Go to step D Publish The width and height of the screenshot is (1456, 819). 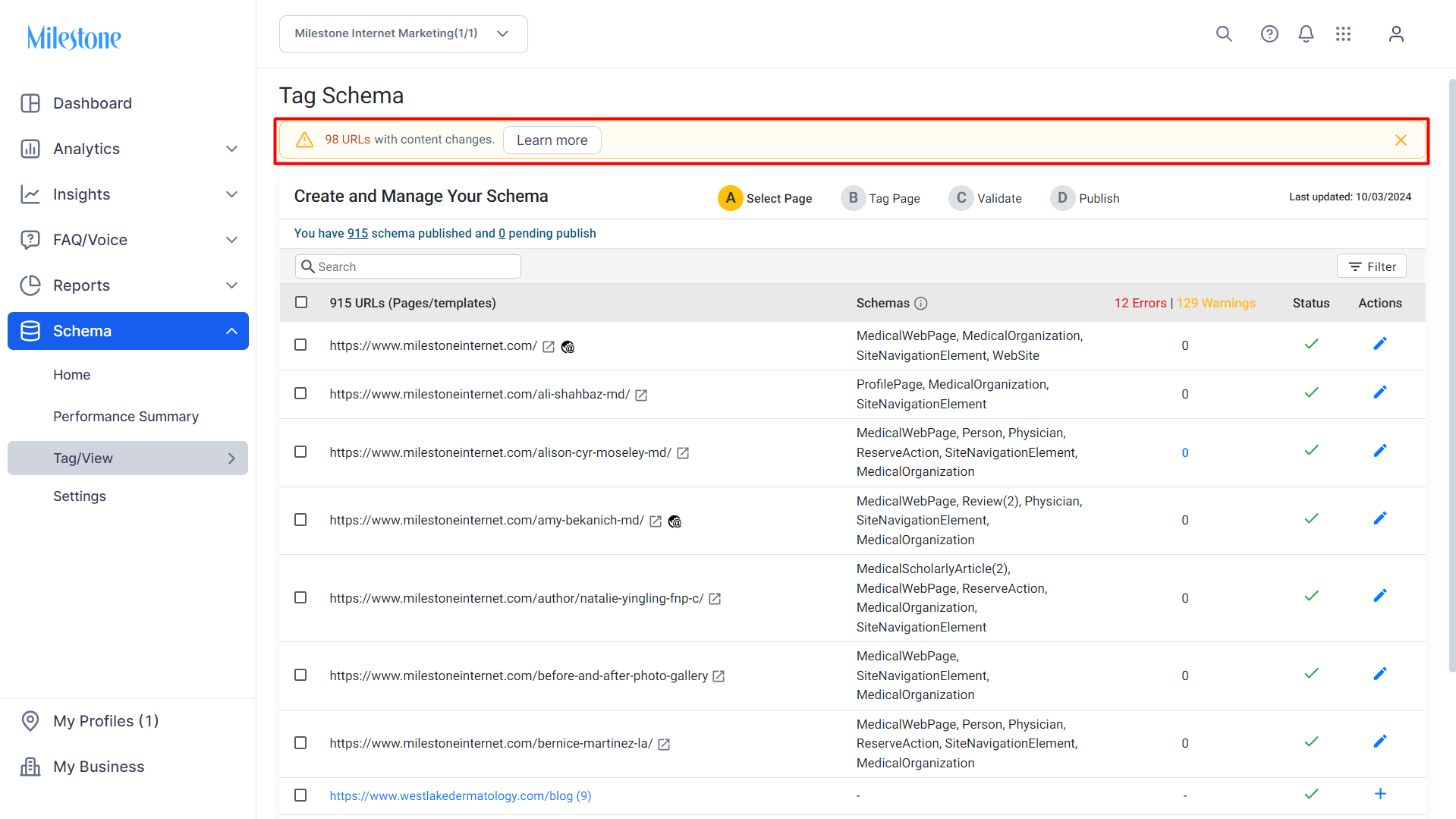click(x=1085, y=198)
